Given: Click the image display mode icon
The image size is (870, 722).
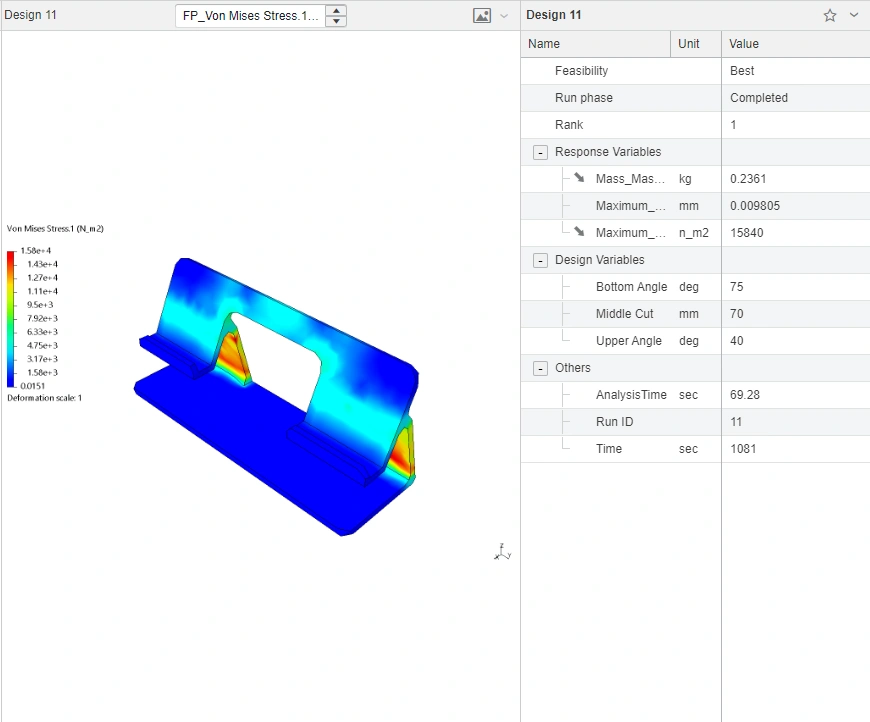Looking at the screenshot, I should point(482,16).
